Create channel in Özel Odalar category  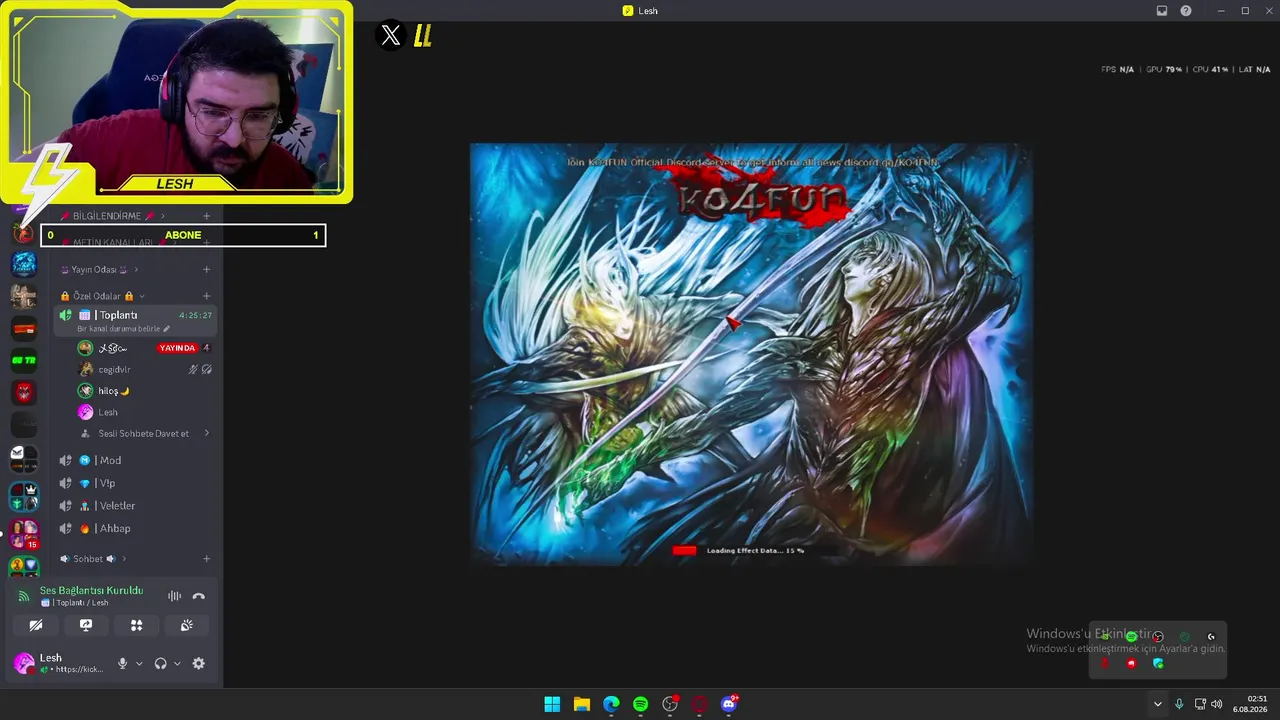[x=206, y=296]
